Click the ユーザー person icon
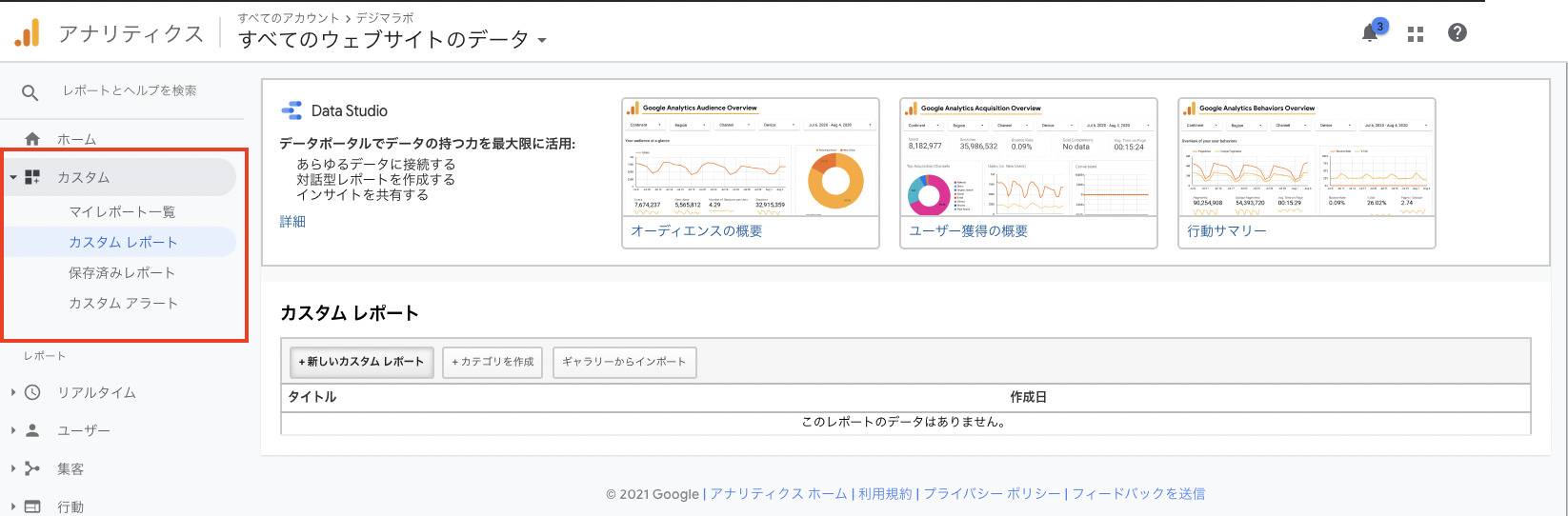The image size is (1568, 516). (32, 430)
